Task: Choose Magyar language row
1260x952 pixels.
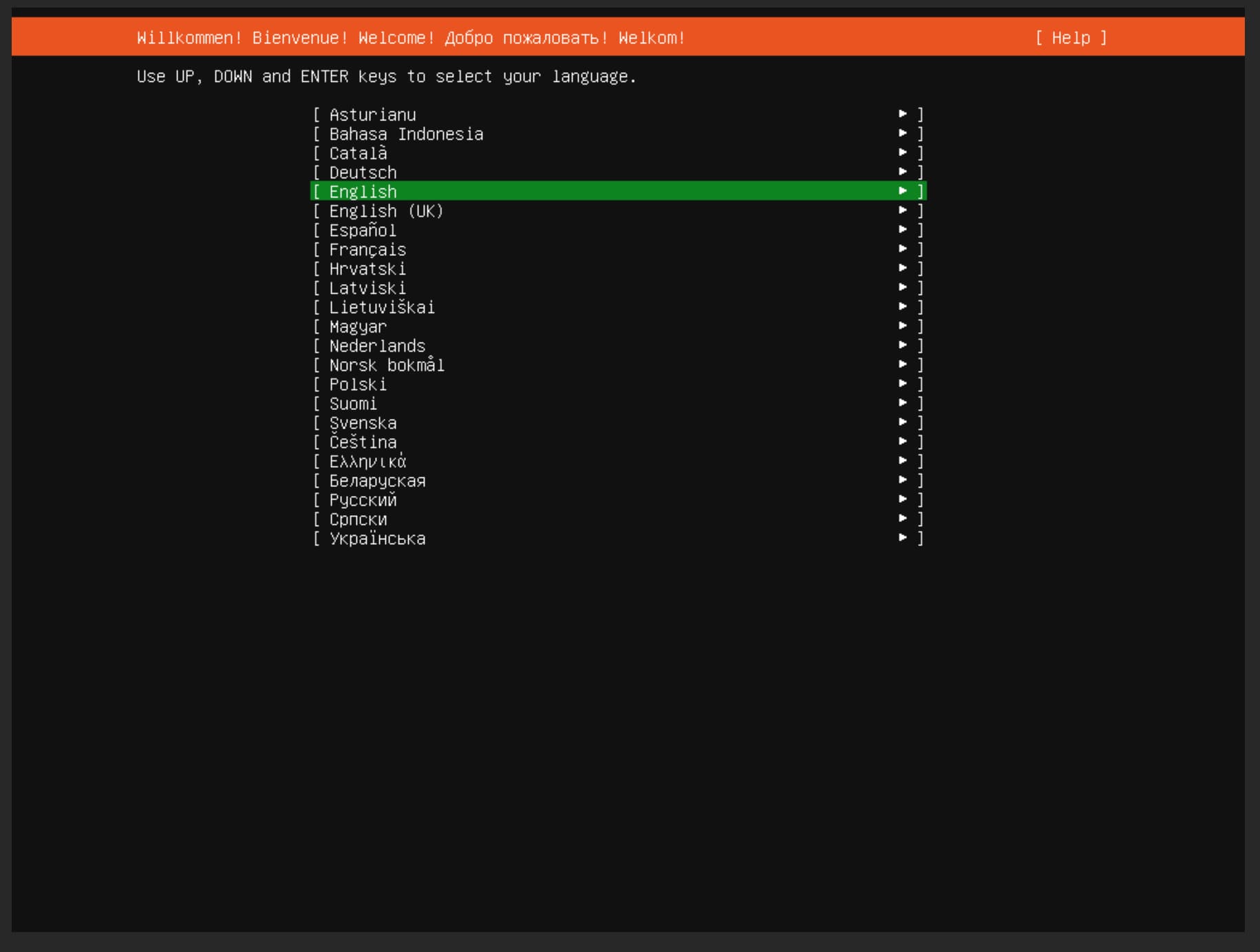Action: [618, 326]
